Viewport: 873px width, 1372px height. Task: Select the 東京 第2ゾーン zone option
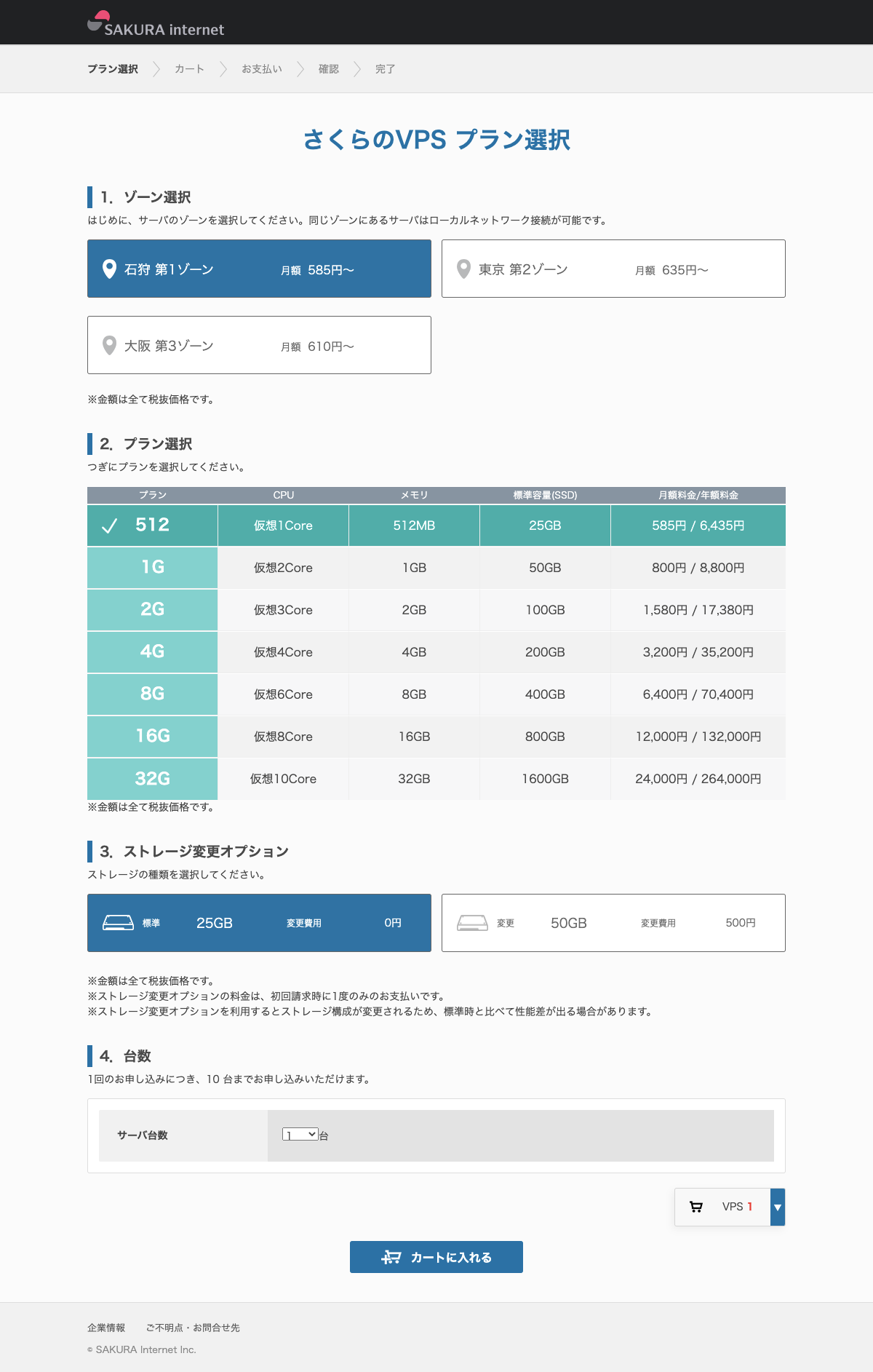click(x=613, y=269)
